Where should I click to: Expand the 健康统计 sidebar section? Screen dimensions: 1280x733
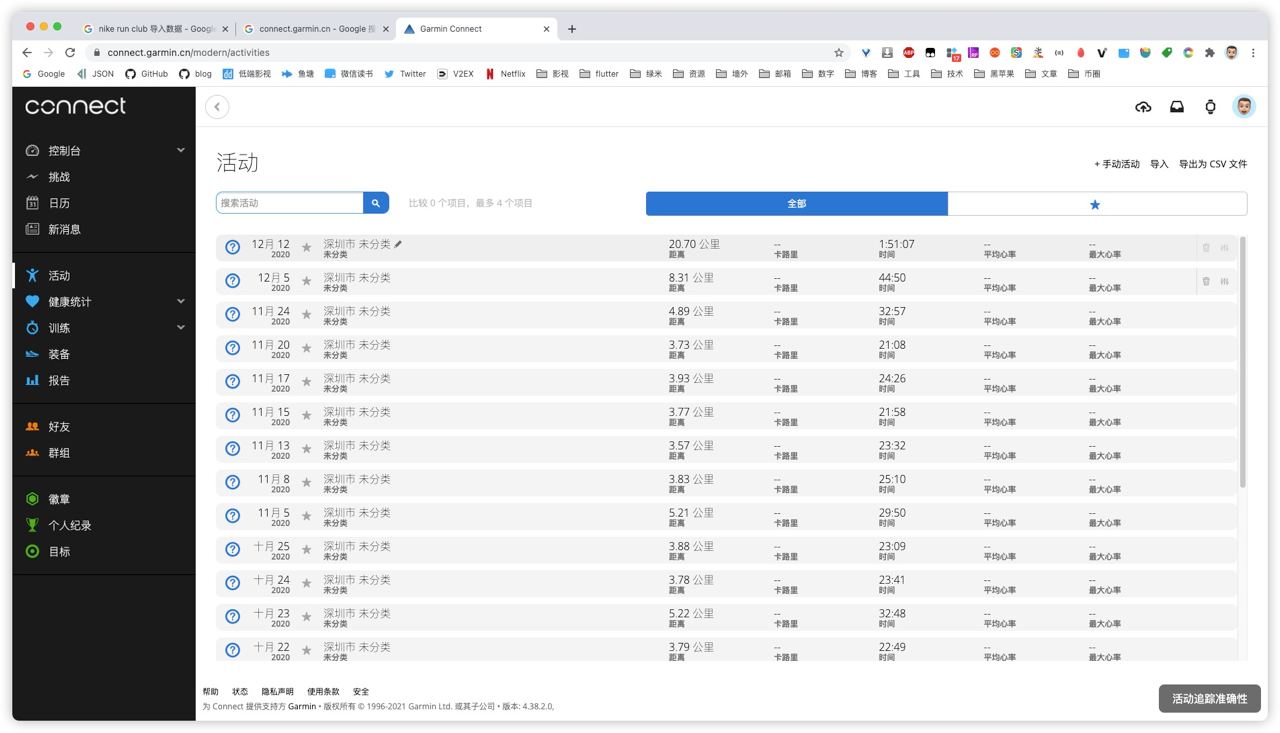coord(181,301)
